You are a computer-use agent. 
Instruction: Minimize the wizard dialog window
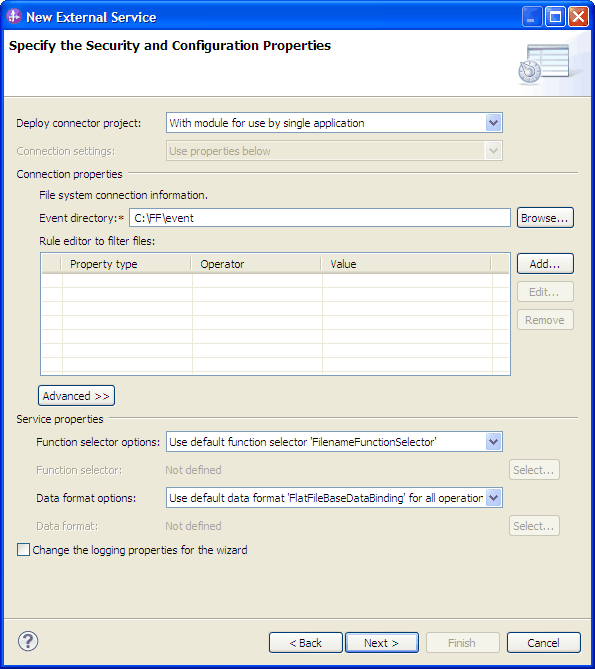pyautogui.click(x=532, y=17)
